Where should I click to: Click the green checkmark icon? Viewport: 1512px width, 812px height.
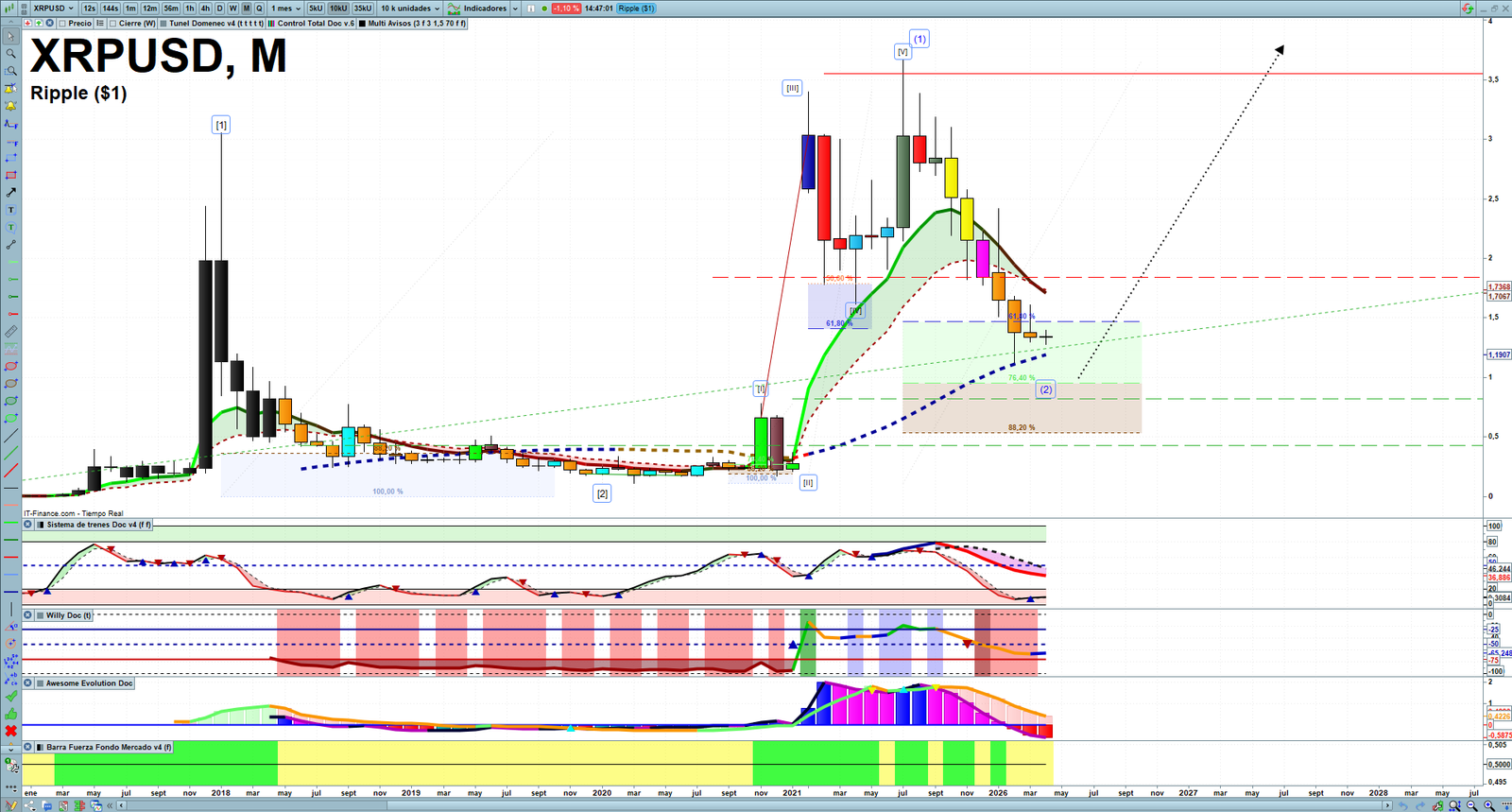(x=10, y=697)
